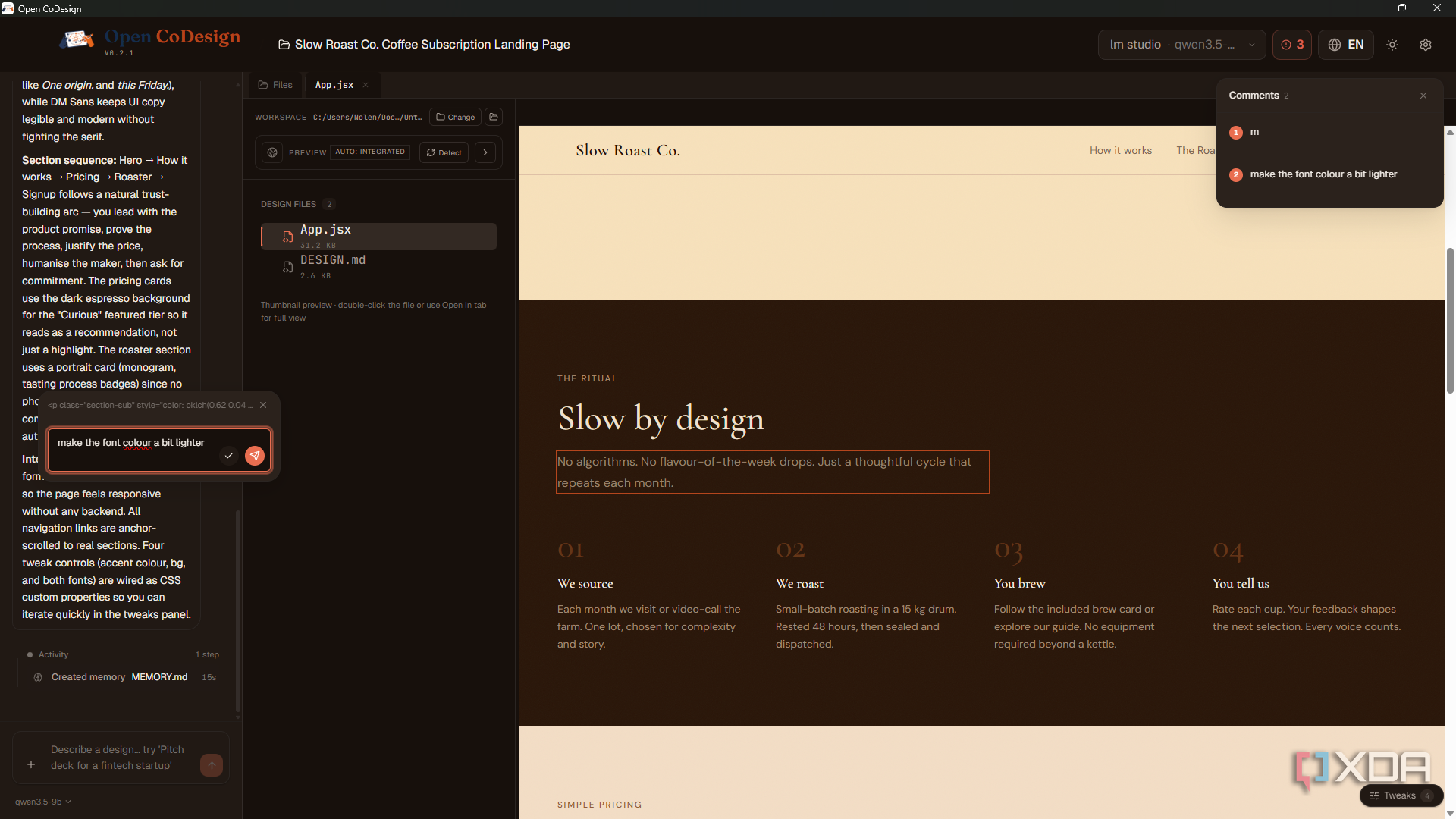Click the partially visible 'The Roa' nav link
Viewport: 1456px width, 819px height.
tap(1196, 150)
